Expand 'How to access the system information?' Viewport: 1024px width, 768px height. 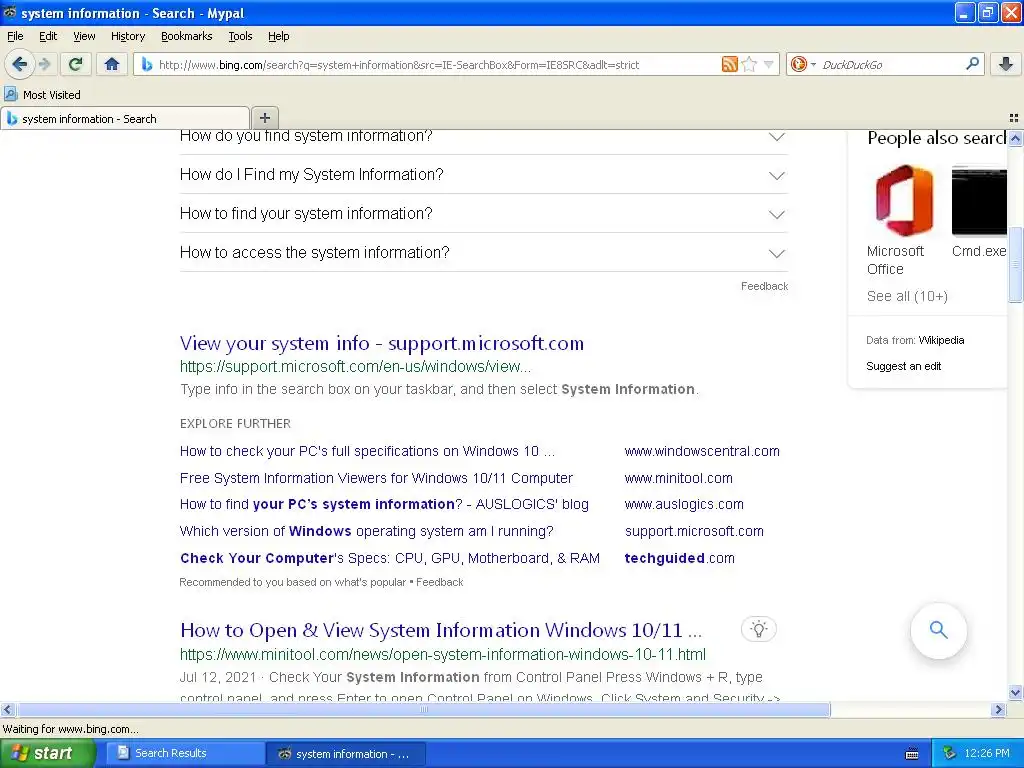(483, 253)
